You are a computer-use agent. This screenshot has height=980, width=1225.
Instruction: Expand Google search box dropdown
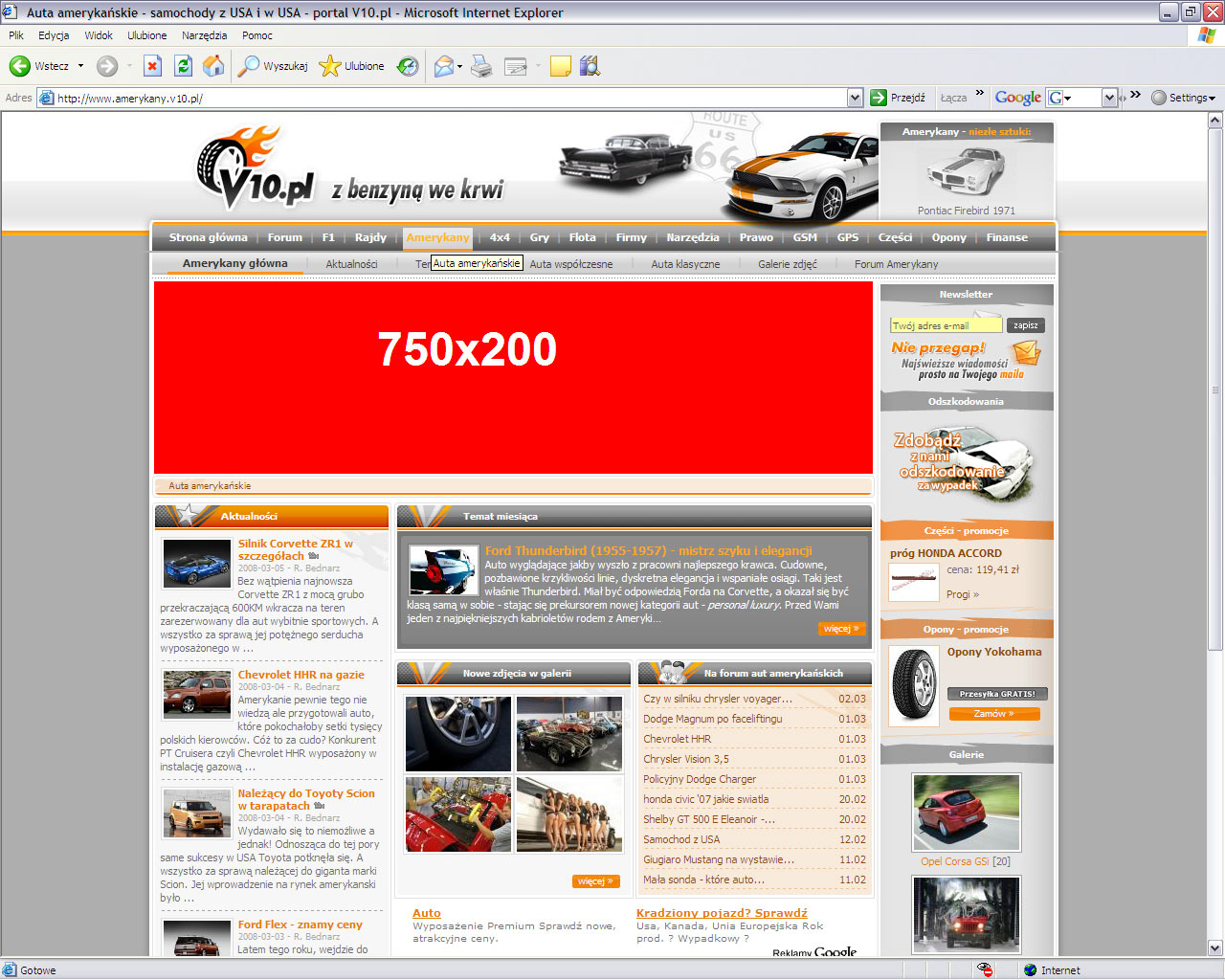click(1109, 98)
